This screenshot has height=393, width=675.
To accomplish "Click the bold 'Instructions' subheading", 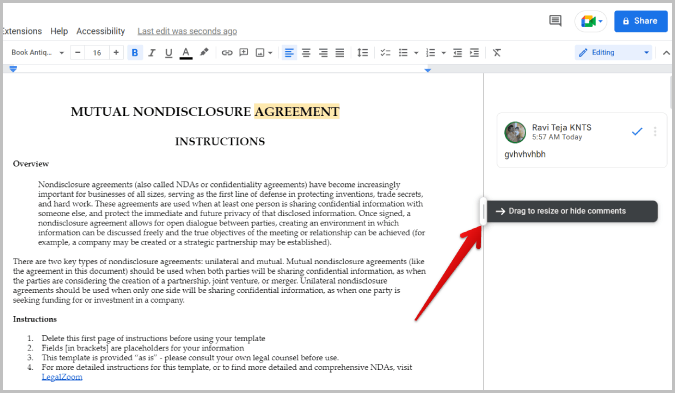I will [35, 319].
